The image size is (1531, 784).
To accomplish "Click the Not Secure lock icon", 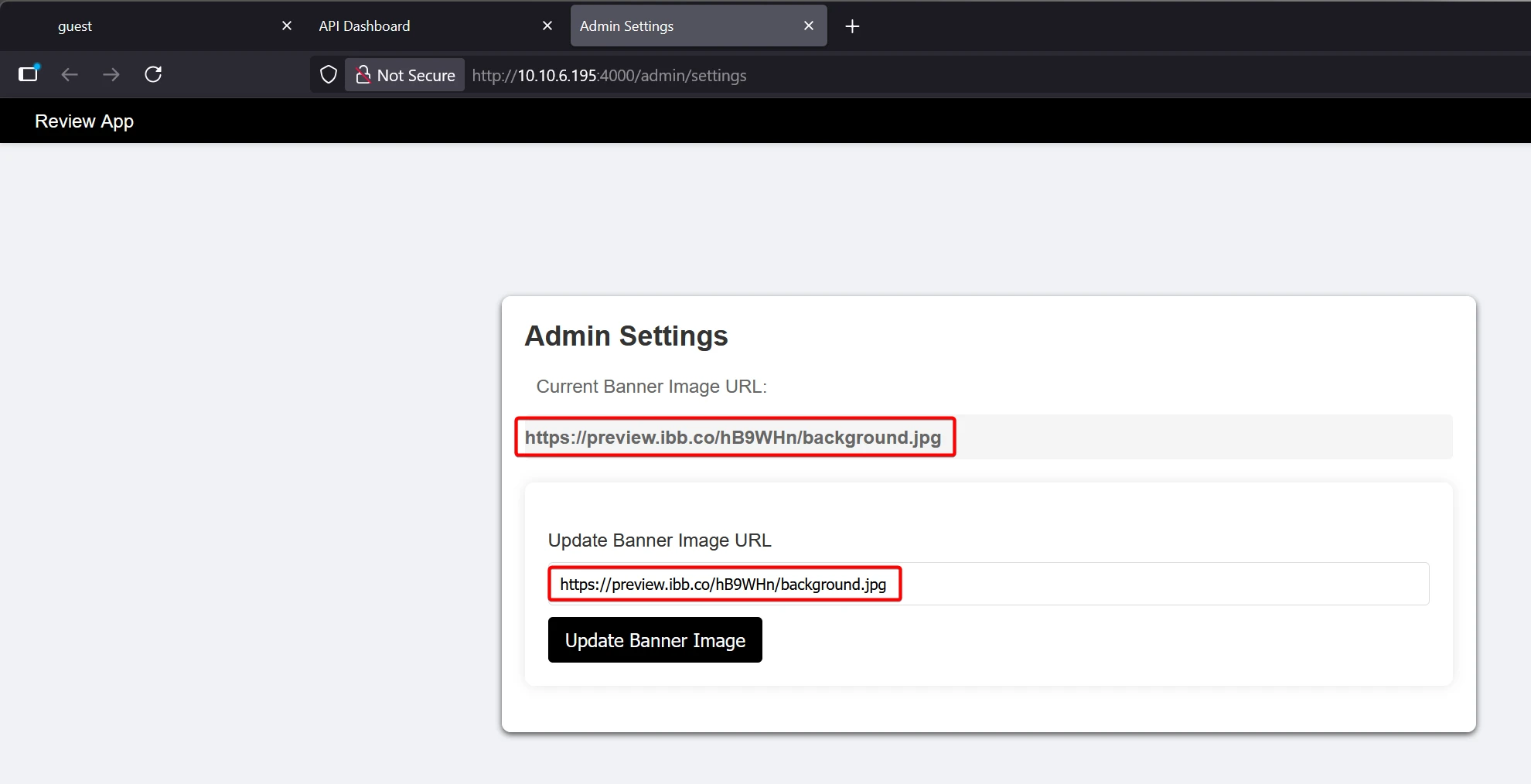I will pyautogui.click(x=363, y=75).
